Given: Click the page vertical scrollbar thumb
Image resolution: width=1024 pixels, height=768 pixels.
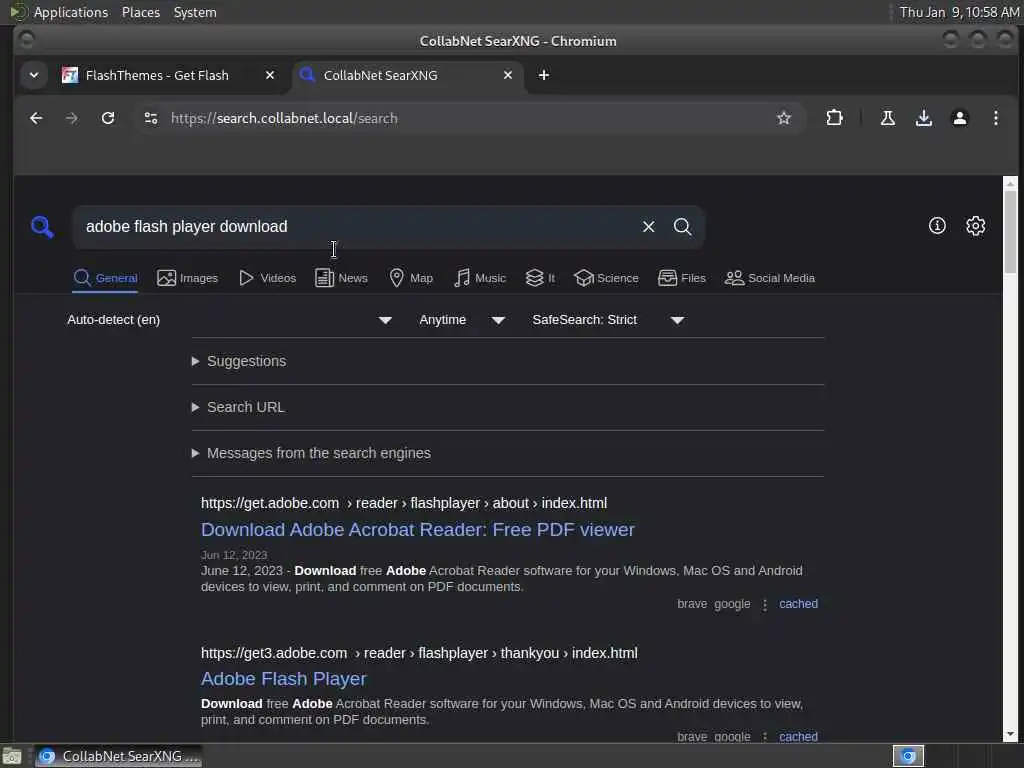Looking at the screenshot, I should click(x=1010, y=232).
